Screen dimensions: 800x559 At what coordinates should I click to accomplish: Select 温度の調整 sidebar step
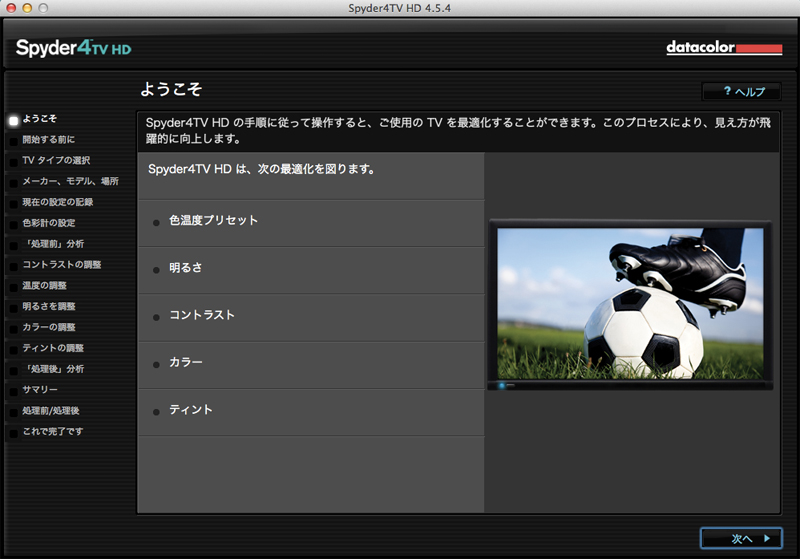coord(44,286)
